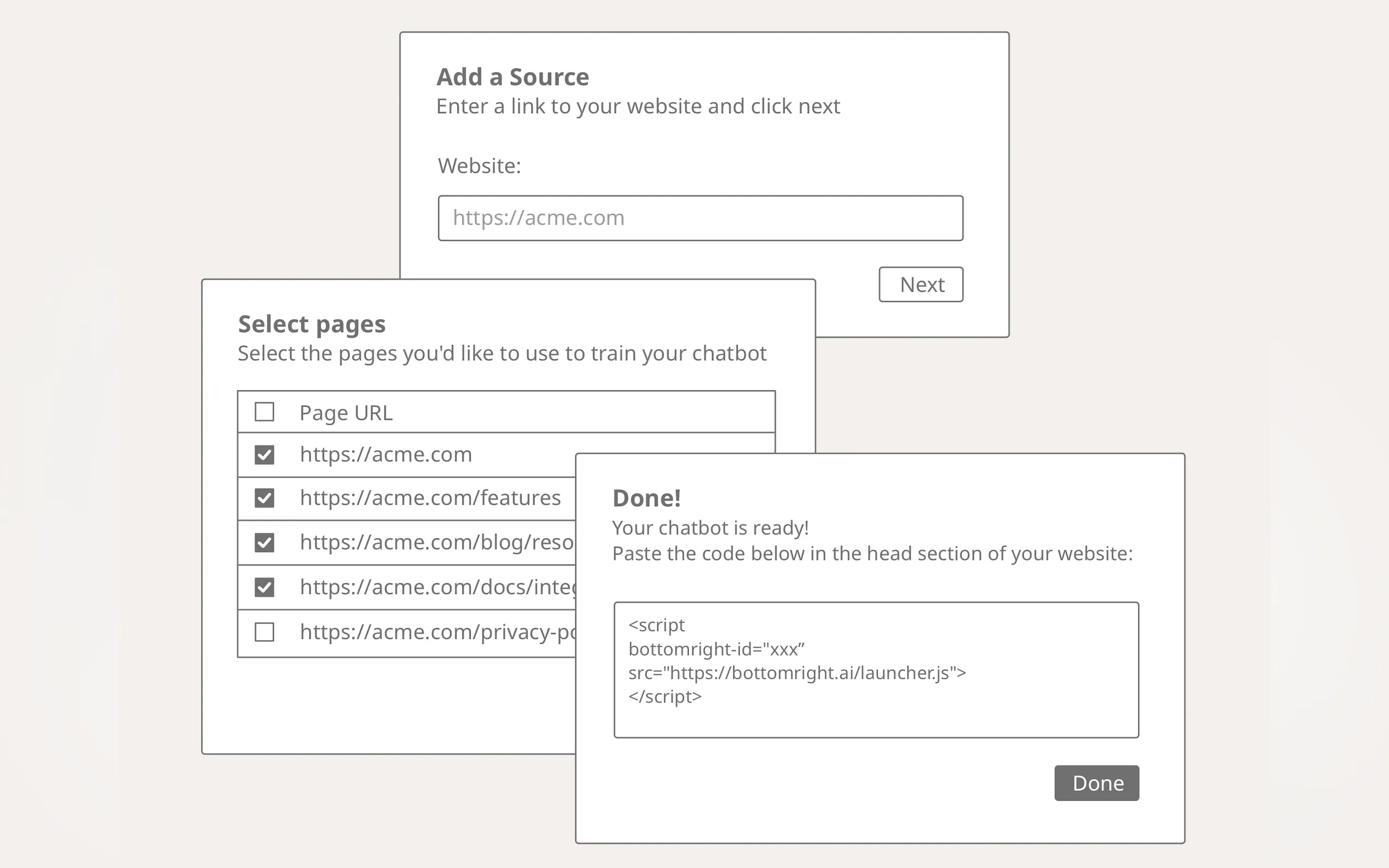Click the acme.com/blog row URL text
Image resolution: width=1389 pixels, height=868 pixels.
[x=436, y=542]
